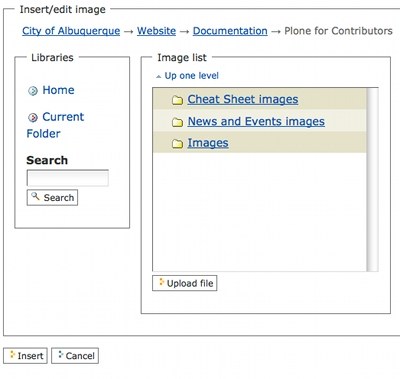Click the Upload file button icon
Image resolution: width=400 pixels, height=379 pixels.
162,282
